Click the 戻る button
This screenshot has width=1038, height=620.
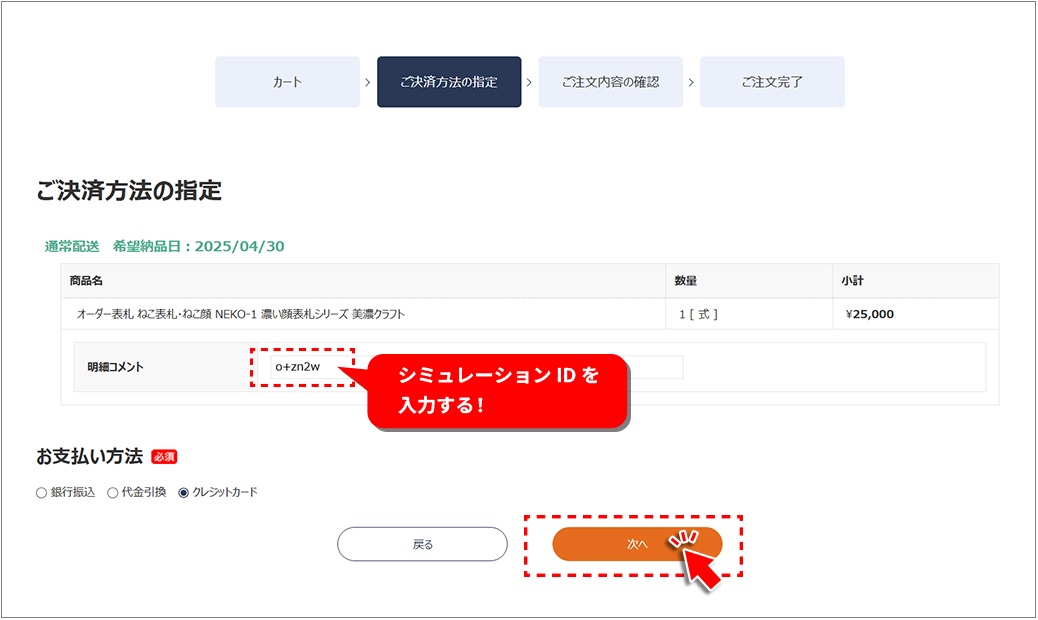pos(422,545)
